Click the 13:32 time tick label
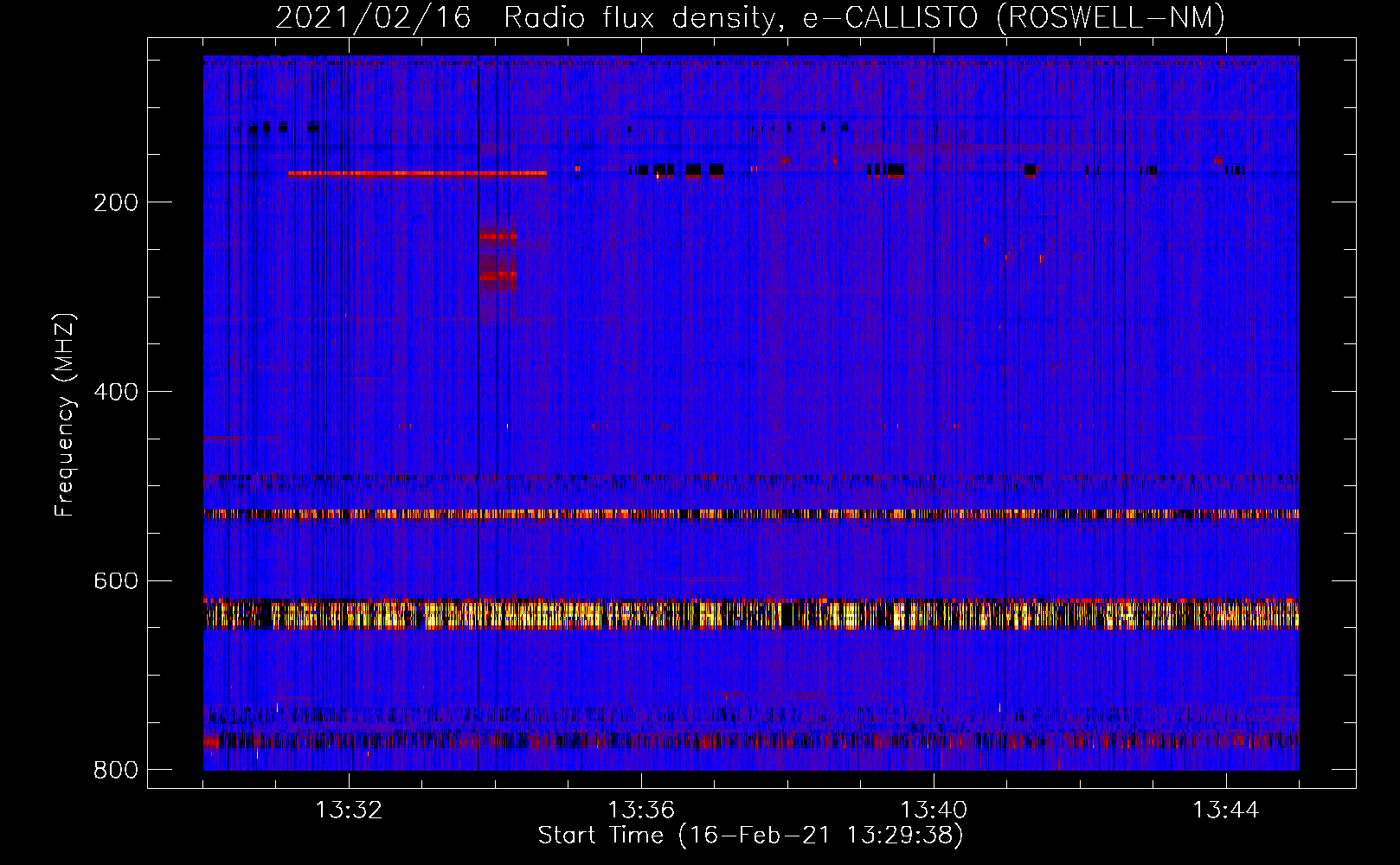 [349, 811]
